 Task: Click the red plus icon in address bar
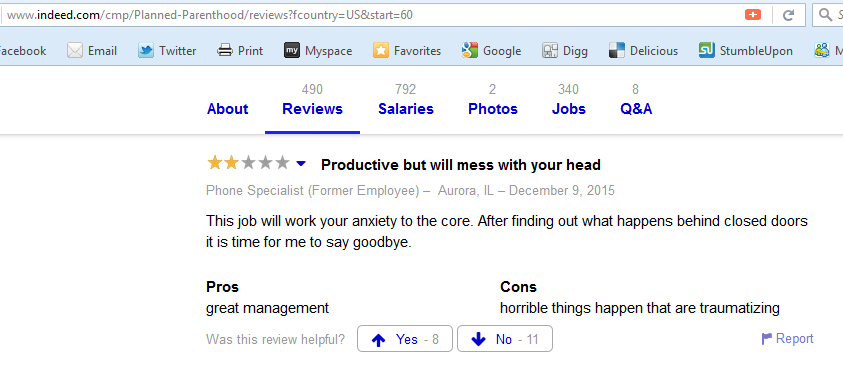pyautogui.click(x=753, y=15)
